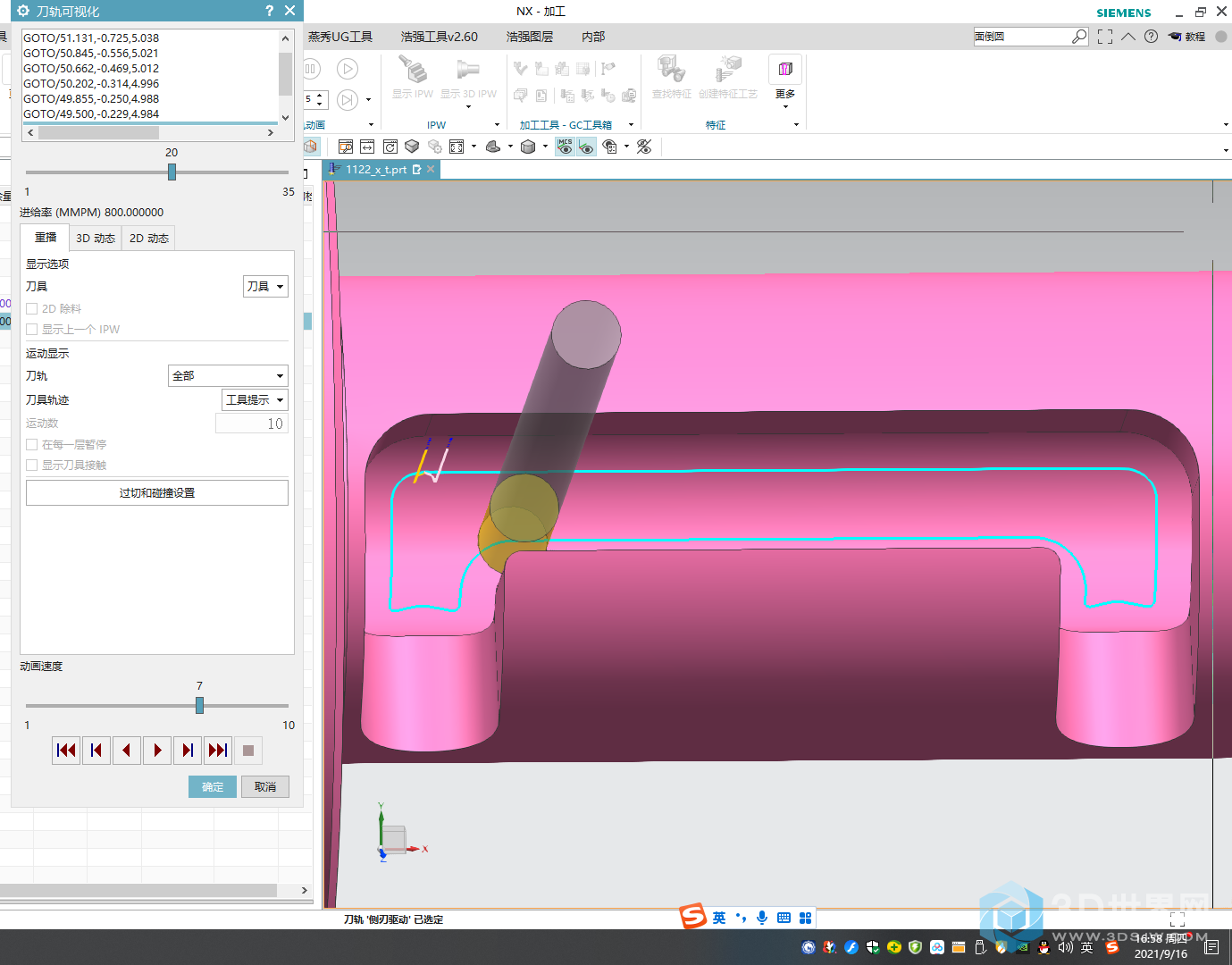Enable the 2D 除料 checkbox

pyautogui.click(x=31, y=308)
